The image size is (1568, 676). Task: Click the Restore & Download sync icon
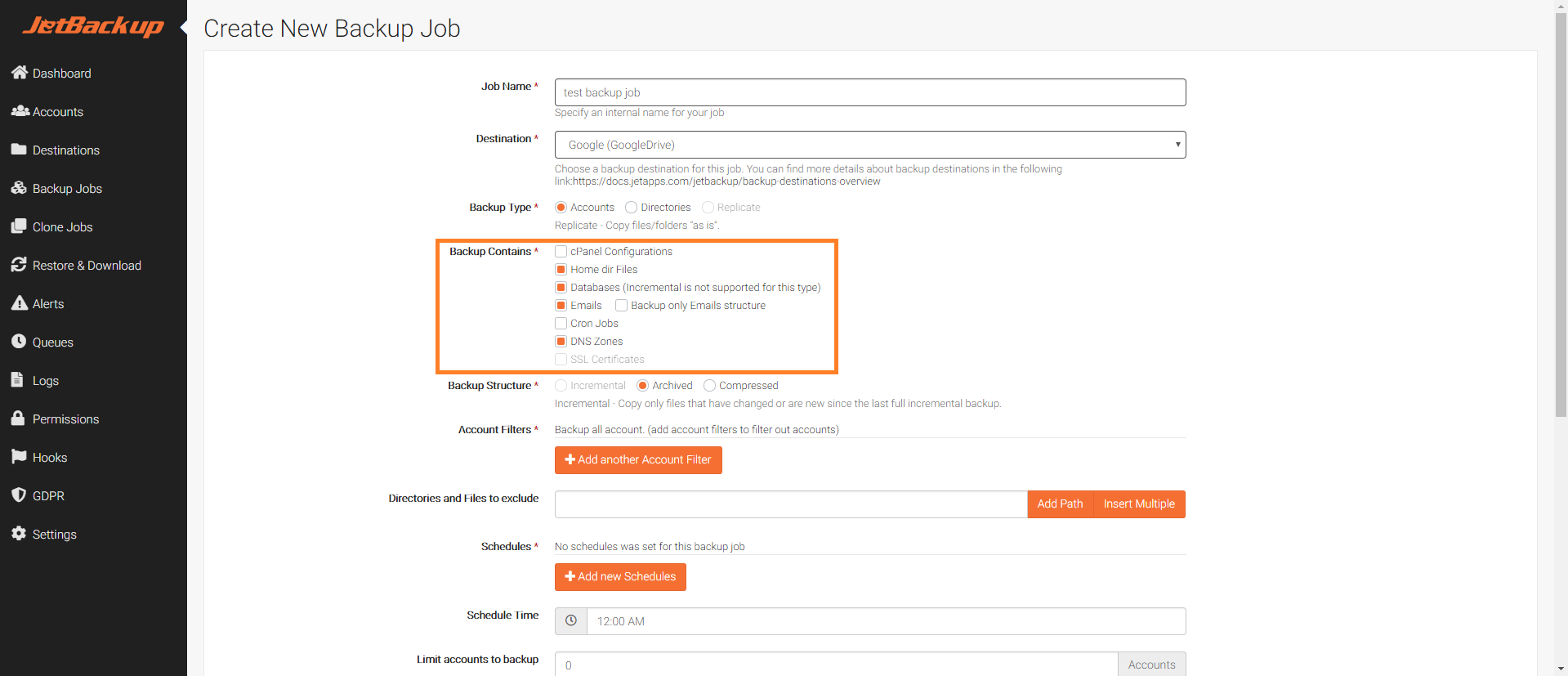[19, 265]
